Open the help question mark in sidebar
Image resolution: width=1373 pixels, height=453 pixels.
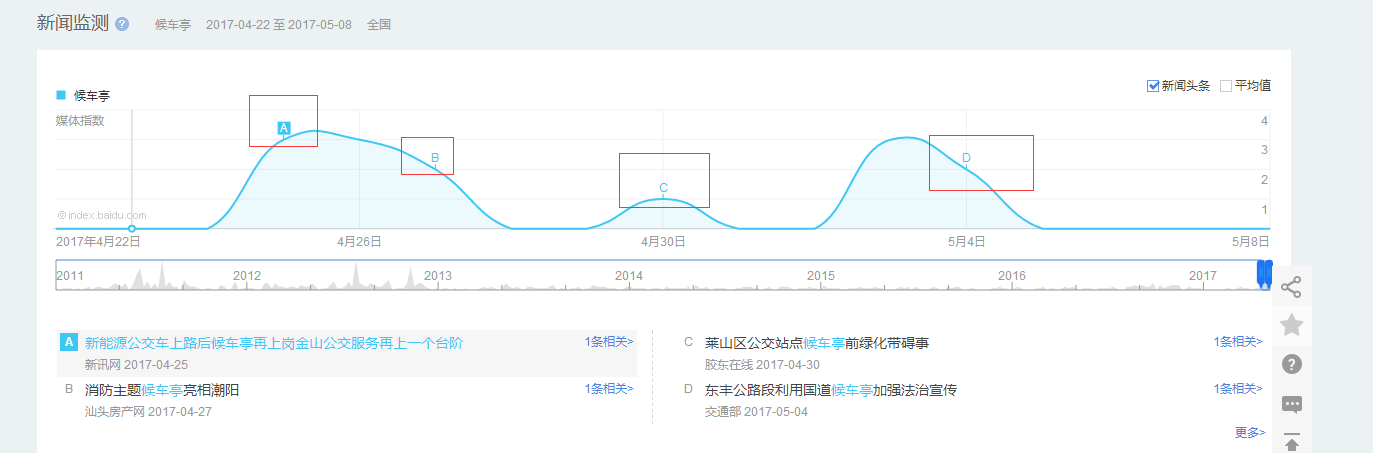[x=1291, y=364]
